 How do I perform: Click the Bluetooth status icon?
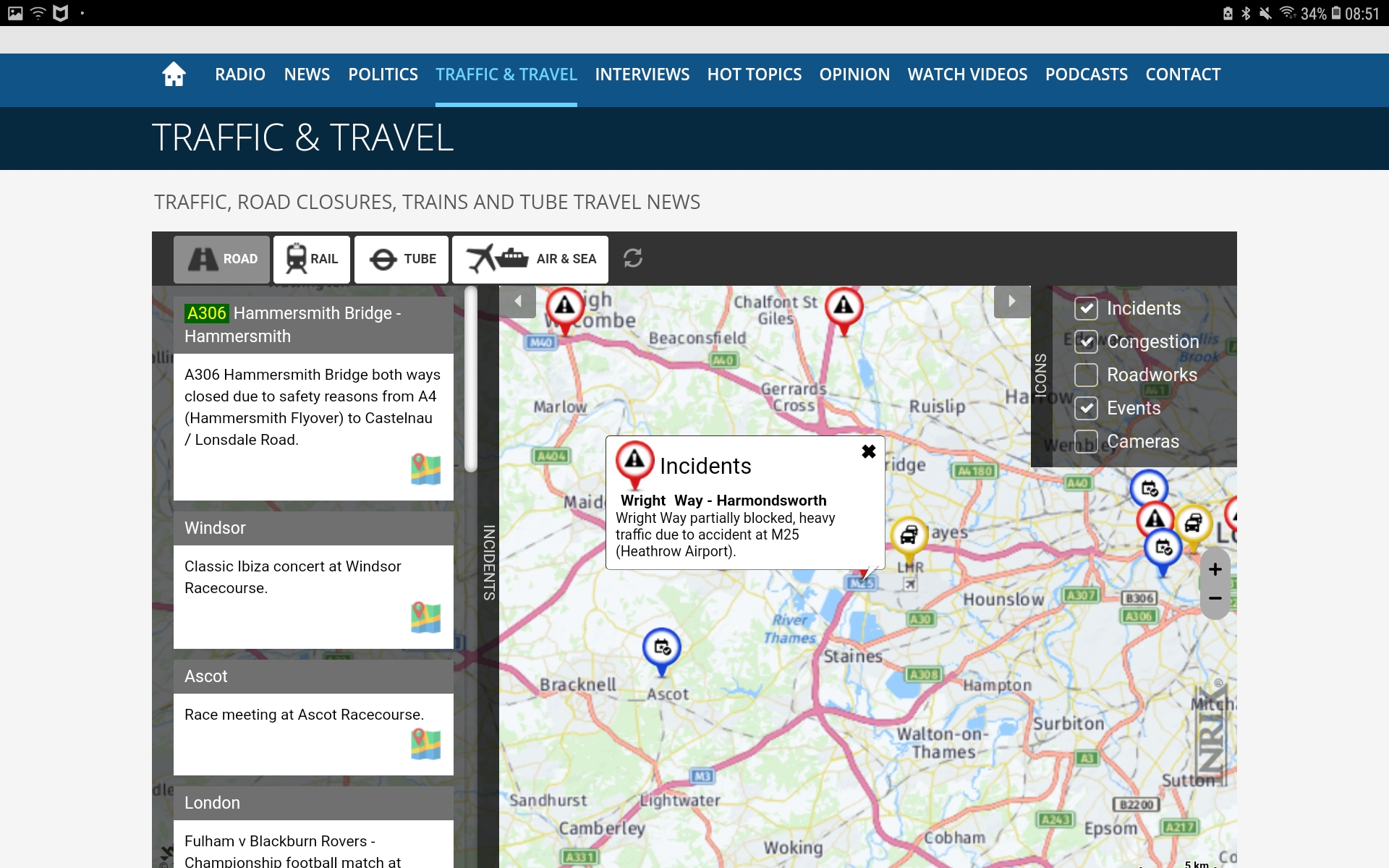(1246, 13)
